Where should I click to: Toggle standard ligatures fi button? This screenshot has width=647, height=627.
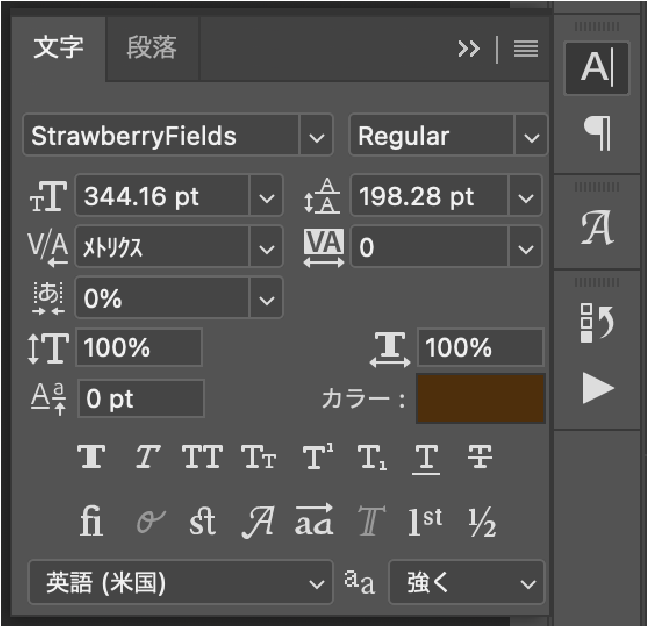91,521
